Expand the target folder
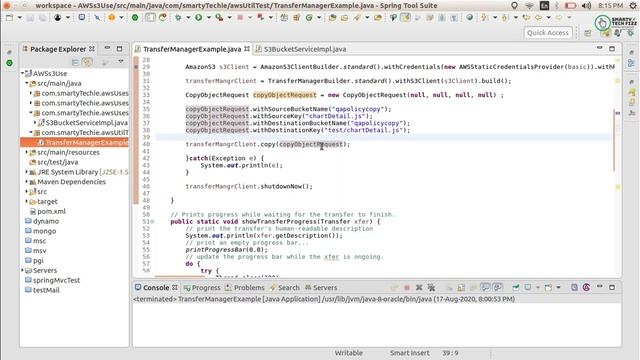 (27, 201)
